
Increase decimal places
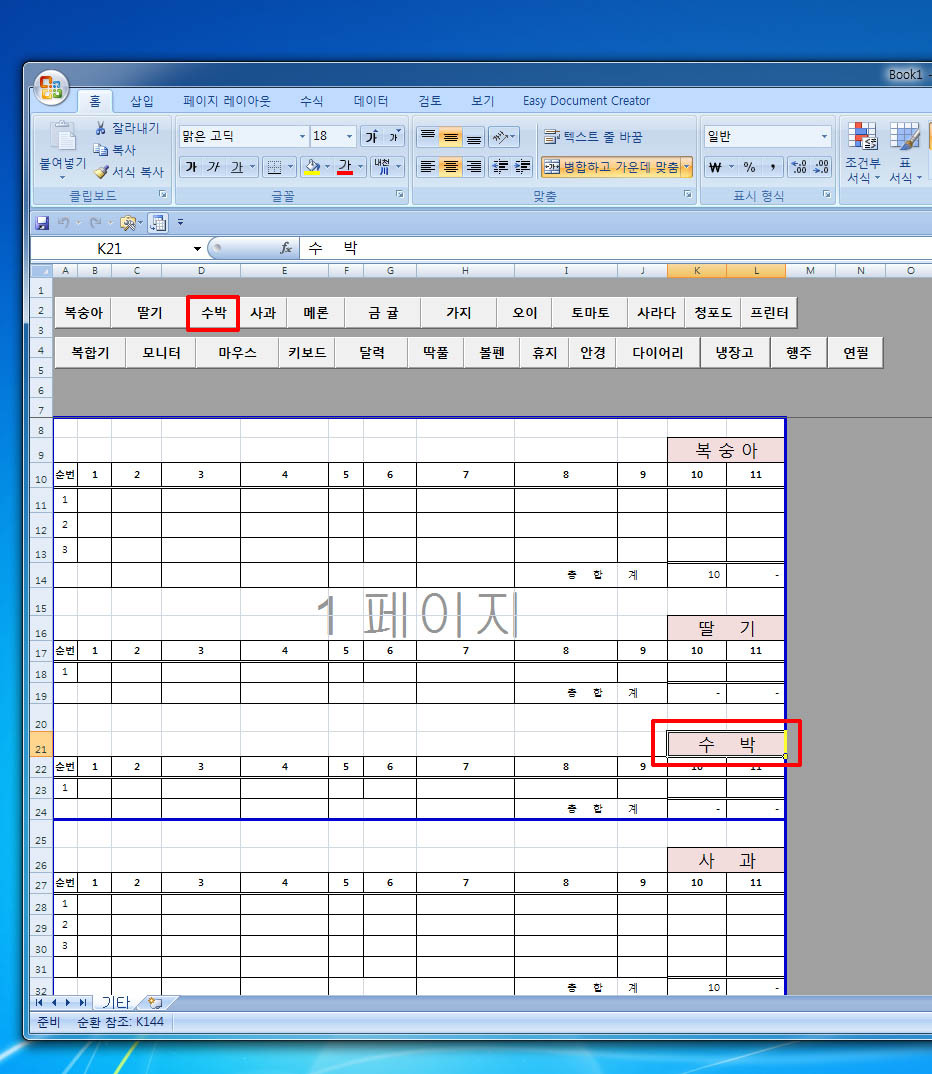coord(798,166)
